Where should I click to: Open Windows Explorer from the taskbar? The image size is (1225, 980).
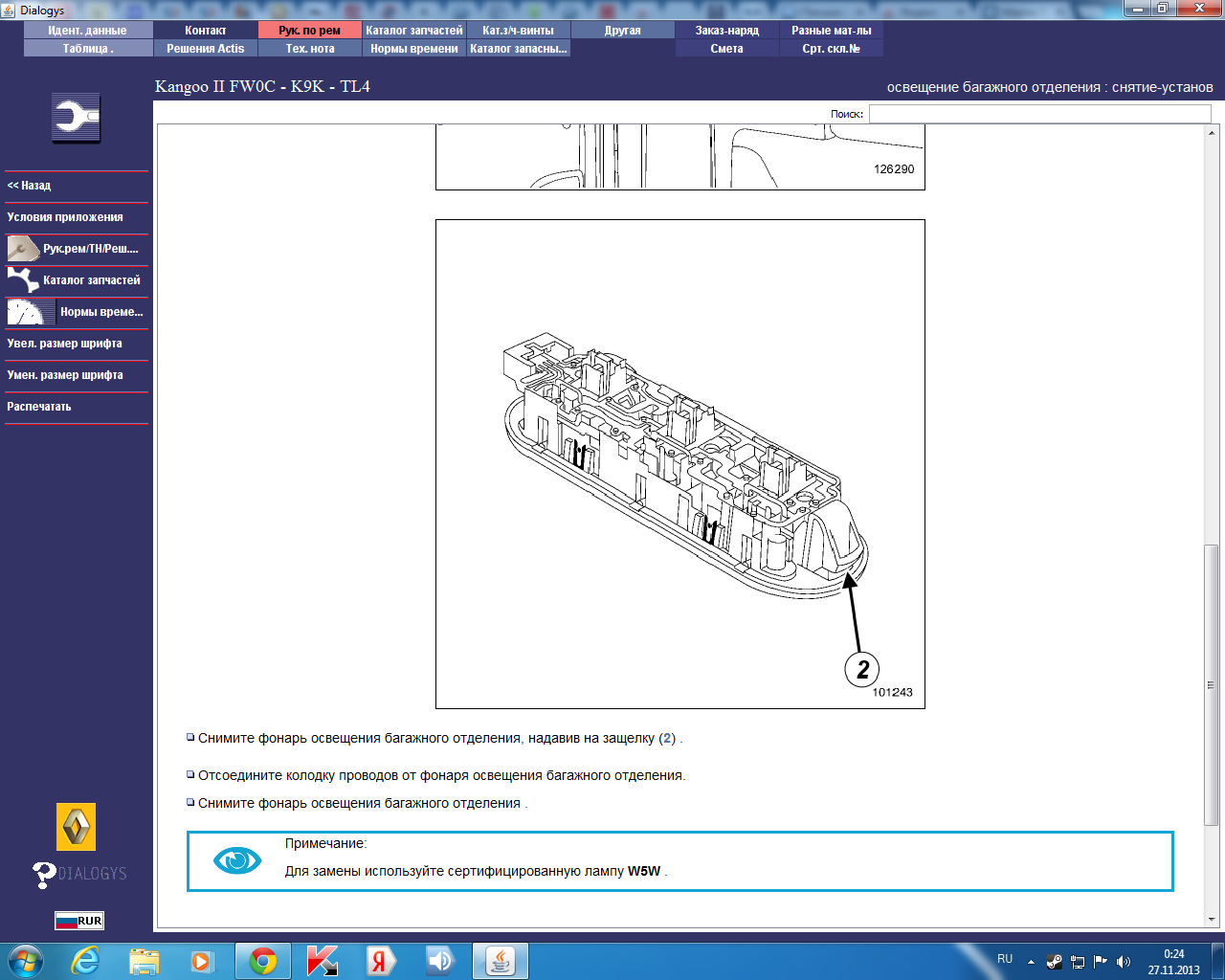145,961
